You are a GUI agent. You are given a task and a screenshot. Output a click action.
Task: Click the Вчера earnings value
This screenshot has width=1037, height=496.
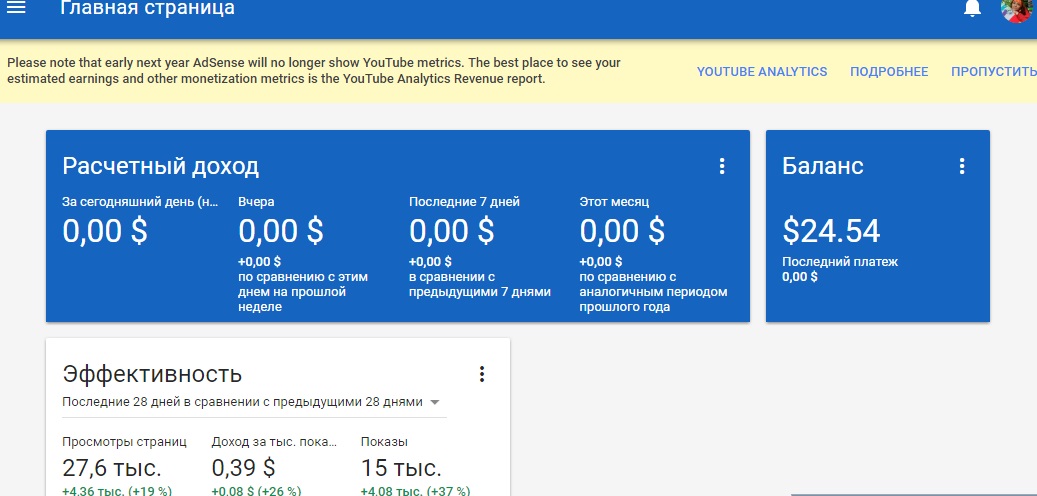pyautogui.click(x=281, y=231)
